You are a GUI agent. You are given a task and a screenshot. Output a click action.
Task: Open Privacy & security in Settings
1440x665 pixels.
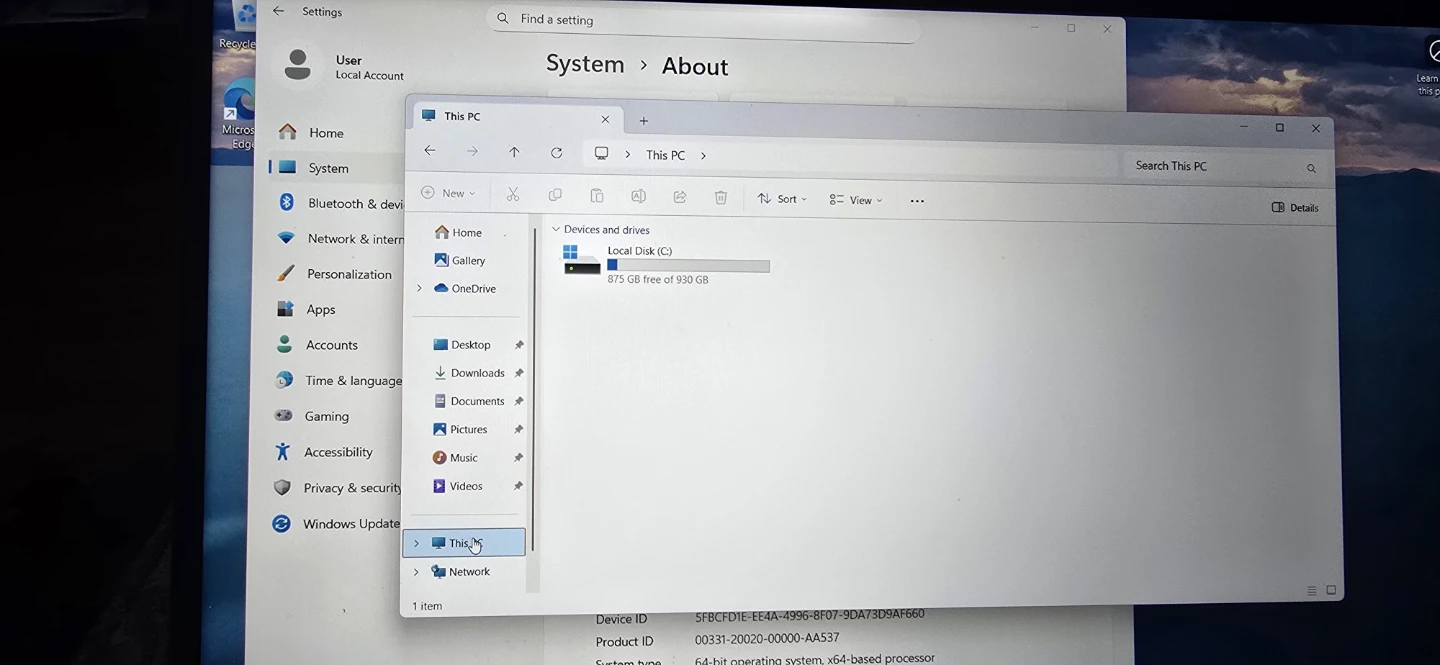pos(337,488)
